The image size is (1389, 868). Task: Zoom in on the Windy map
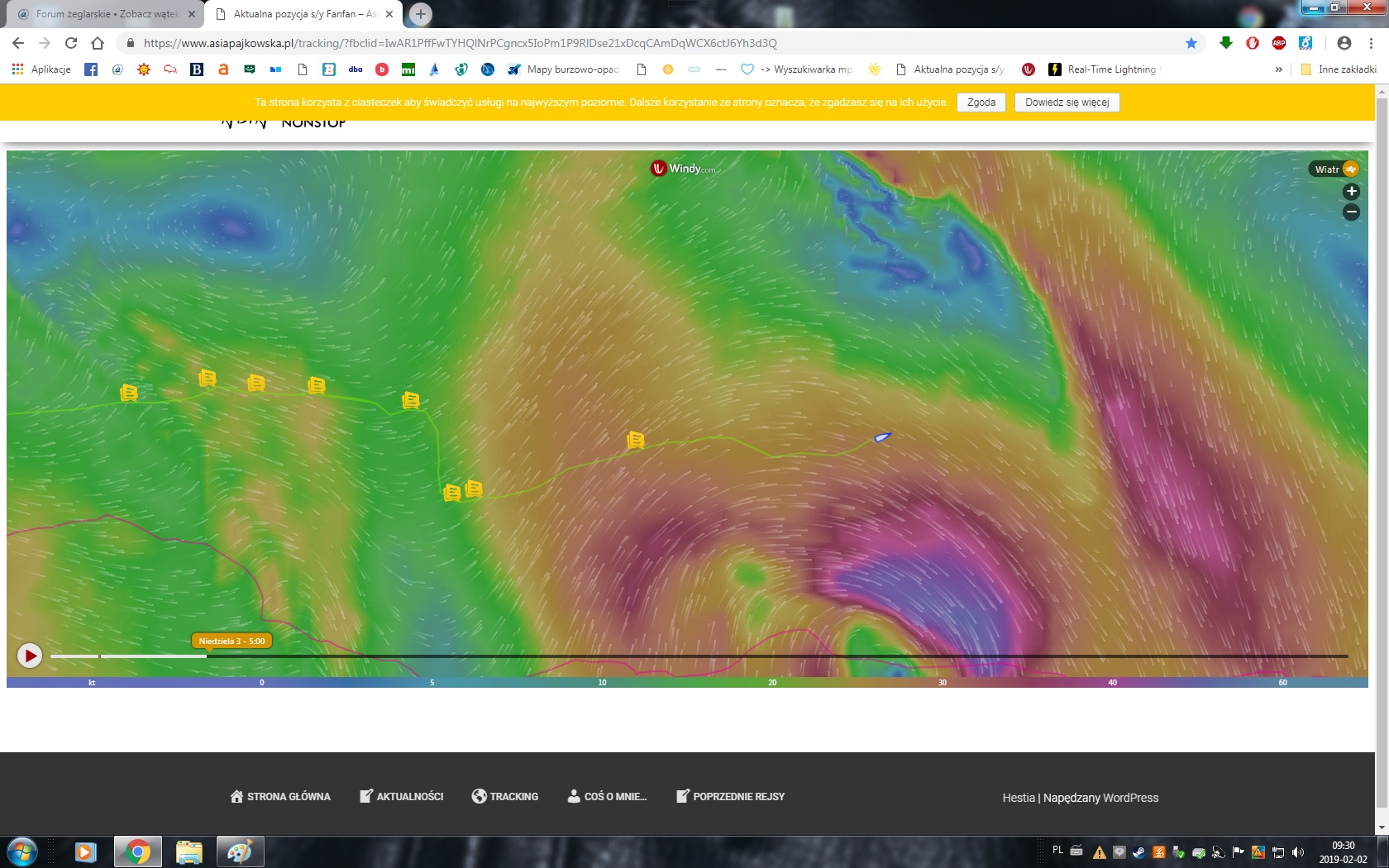(x=1351, y=192)
